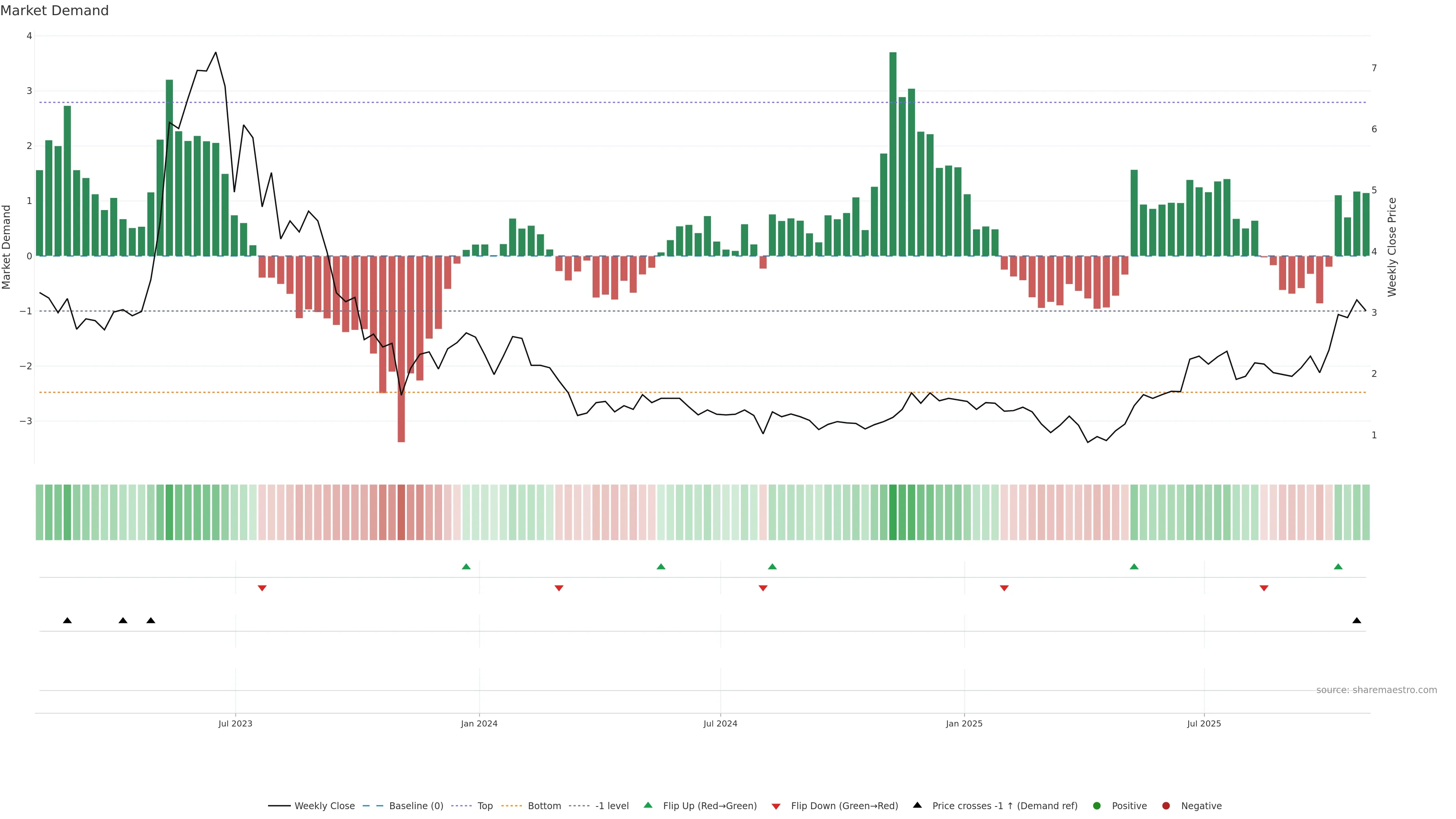Click the leftmost black price-cross triangle marker
This screenshot has width=1456, height=819.
tap(67, 621)
